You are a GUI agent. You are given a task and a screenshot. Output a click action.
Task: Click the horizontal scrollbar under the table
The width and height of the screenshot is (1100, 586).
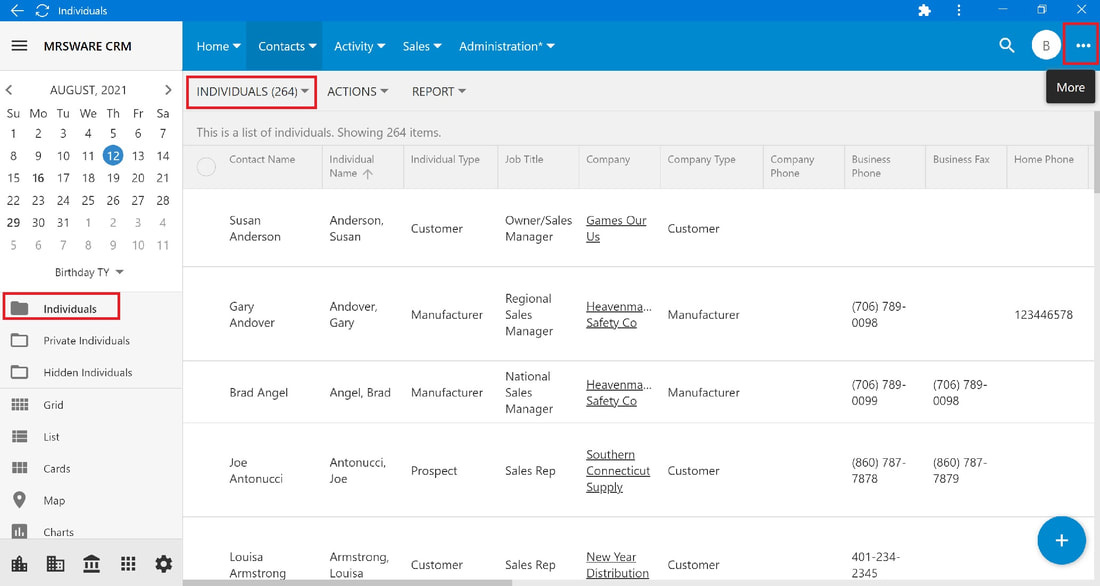[347, 582]
